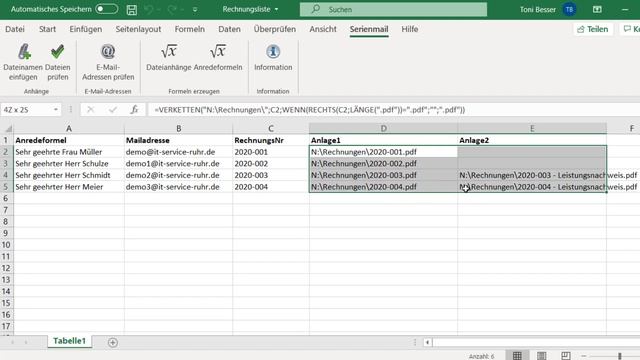Switch to Page Break preview icon
The width and height of the screenshot is (640, 360).
click(566, 356)
